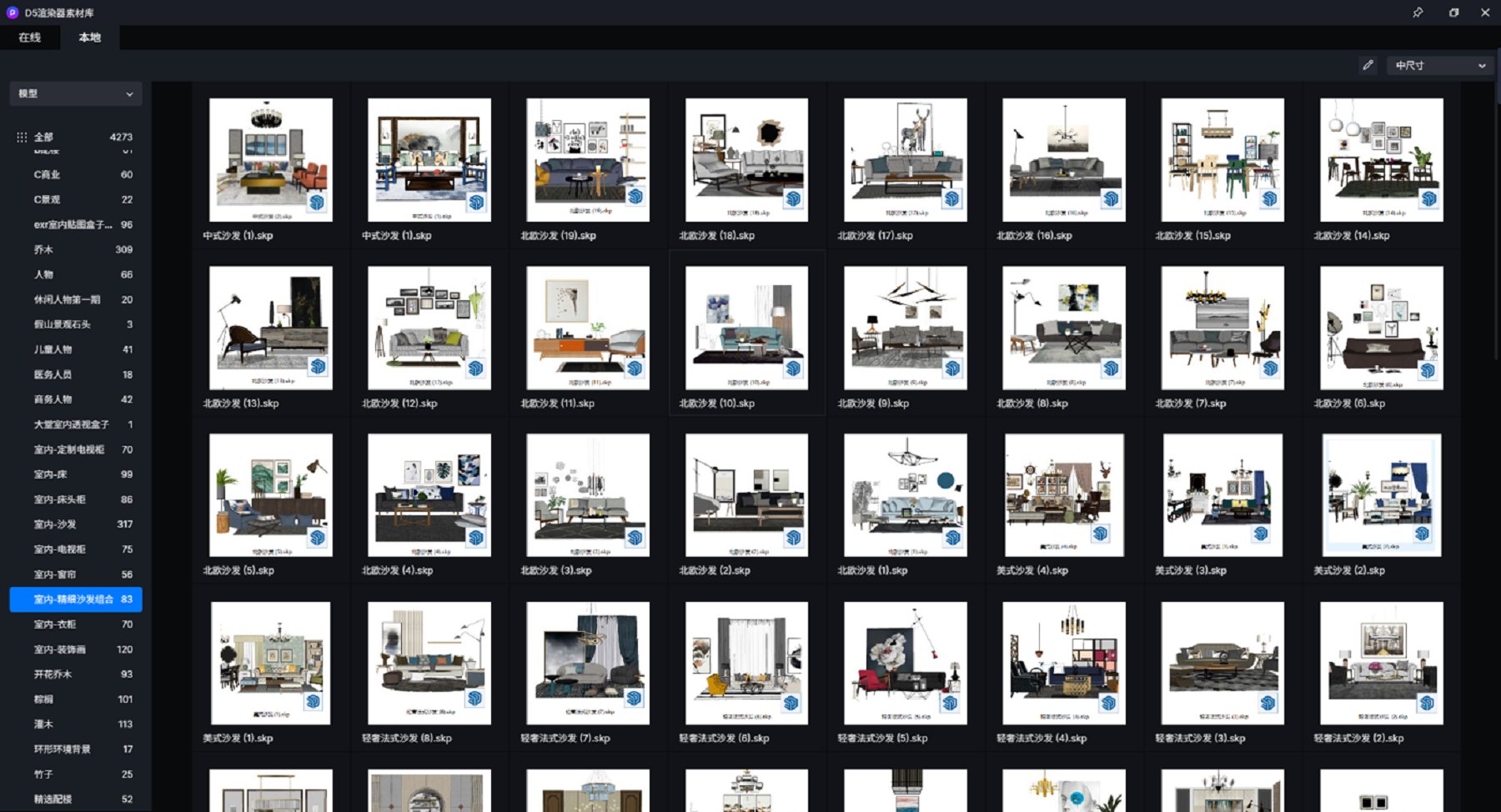The width and height of the screenshot is (1501, 812).
Task: Select the 室内-定制电视柜 category
Action: click(x=76, y=449)
